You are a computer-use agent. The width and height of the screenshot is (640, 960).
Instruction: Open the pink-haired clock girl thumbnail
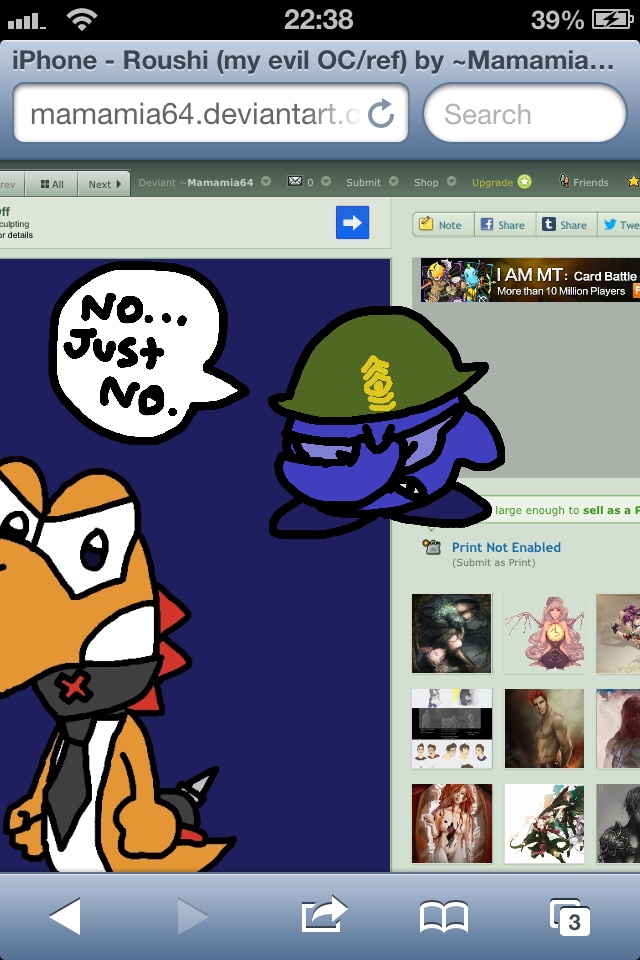tap(544, 633)
